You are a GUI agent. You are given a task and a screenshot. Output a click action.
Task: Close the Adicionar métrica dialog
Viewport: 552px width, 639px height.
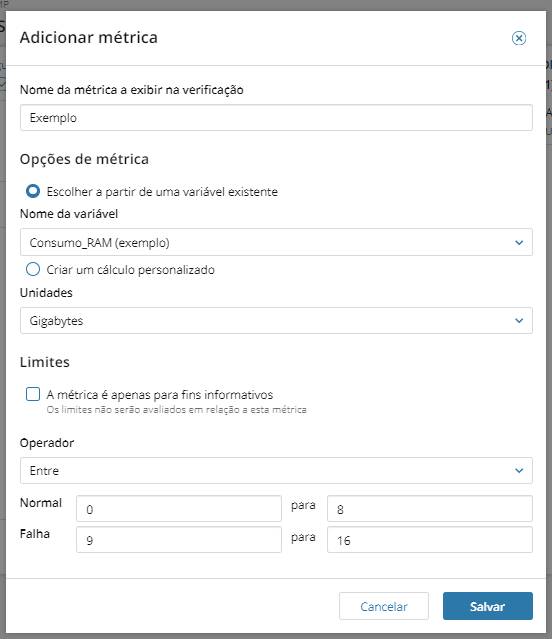519,38
